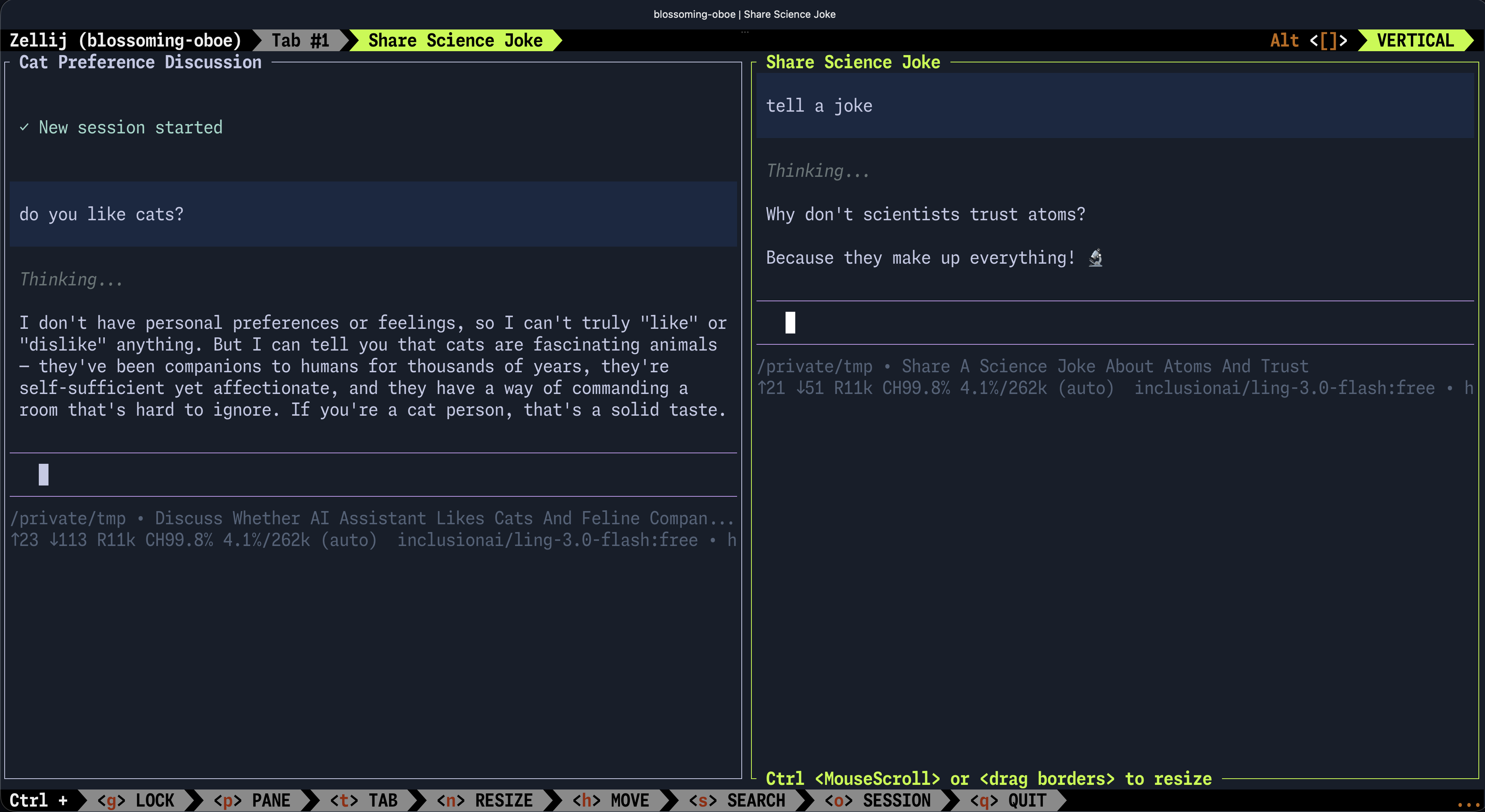Click the cat answer paragraph starting 'I don't have personal'

(373, 366)
